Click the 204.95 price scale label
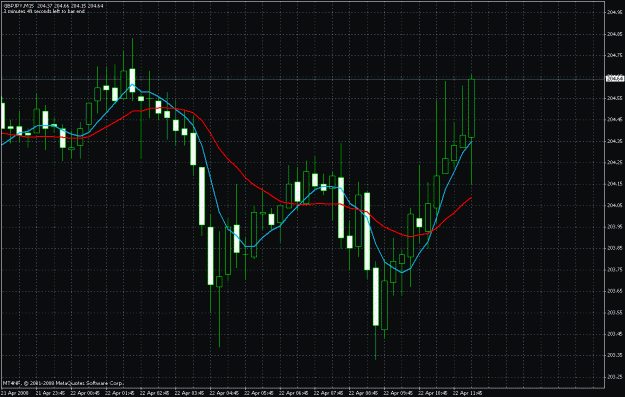 [615, 12]
